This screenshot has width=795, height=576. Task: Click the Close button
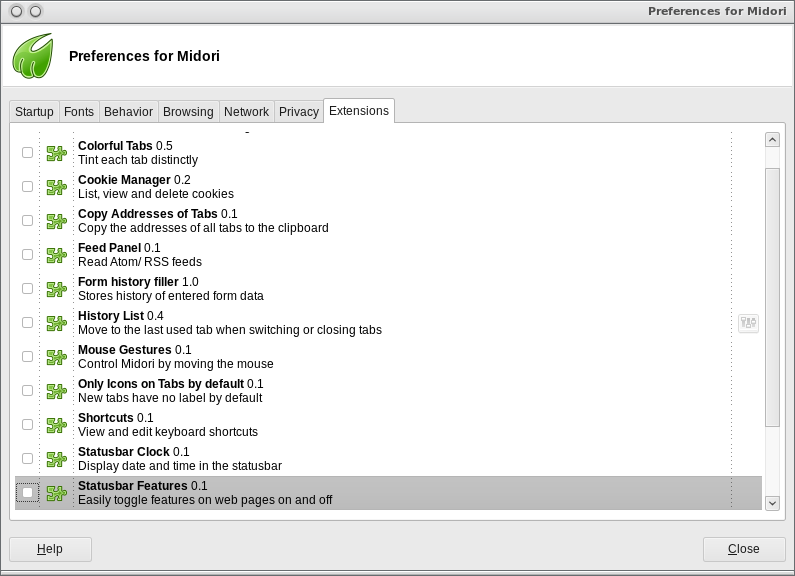point(743,549)
